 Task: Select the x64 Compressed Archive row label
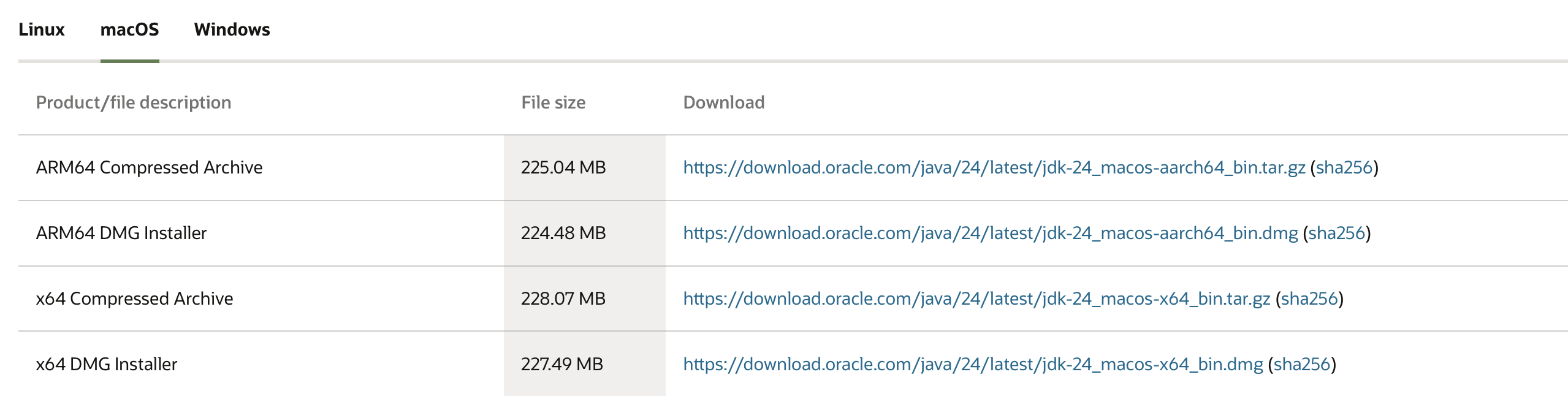tap(134, 299)
